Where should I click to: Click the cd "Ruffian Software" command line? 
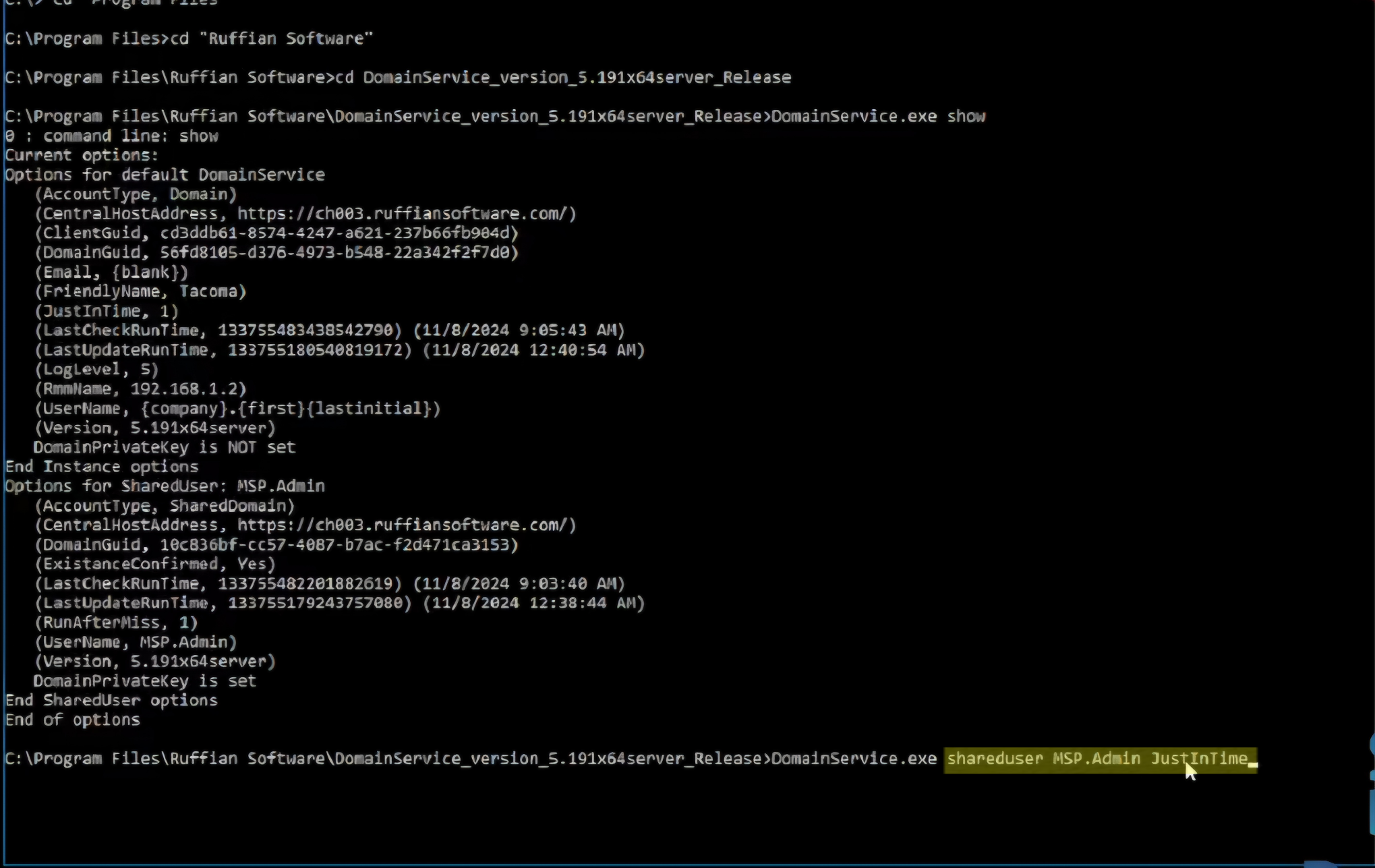[271, 38]
